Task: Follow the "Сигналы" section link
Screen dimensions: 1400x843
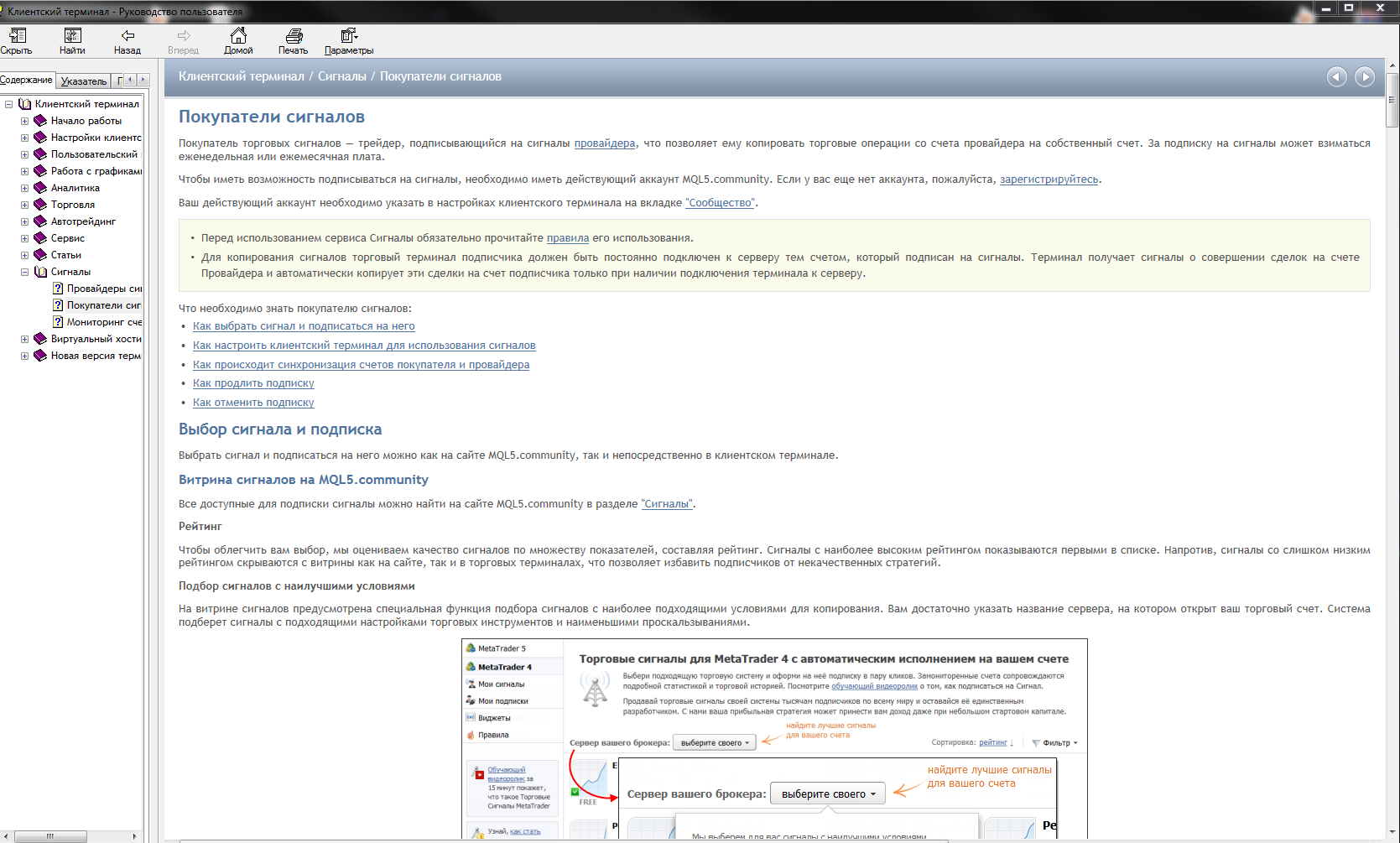Action: [x=667, y=504]
